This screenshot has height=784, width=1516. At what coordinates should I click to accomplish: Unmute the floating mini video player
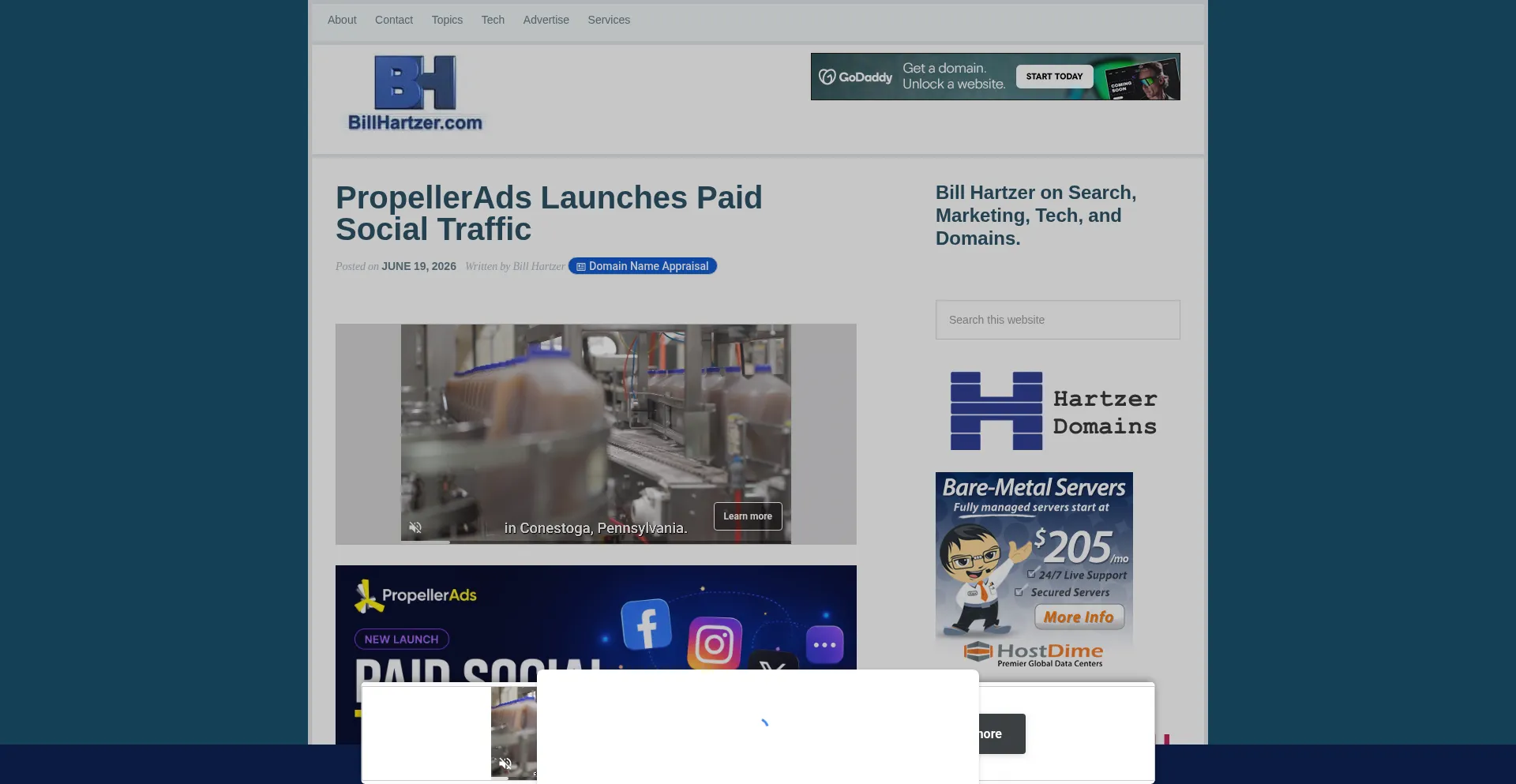tap(505, 763)
